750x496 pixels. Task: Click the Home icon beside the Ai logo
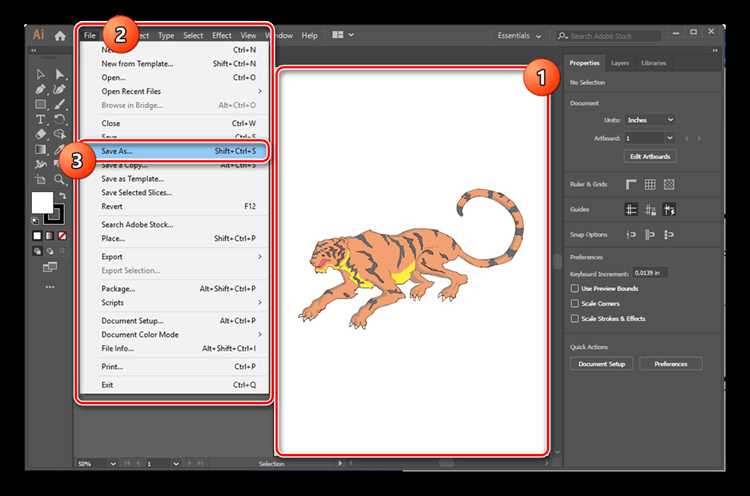pos(60,36)
